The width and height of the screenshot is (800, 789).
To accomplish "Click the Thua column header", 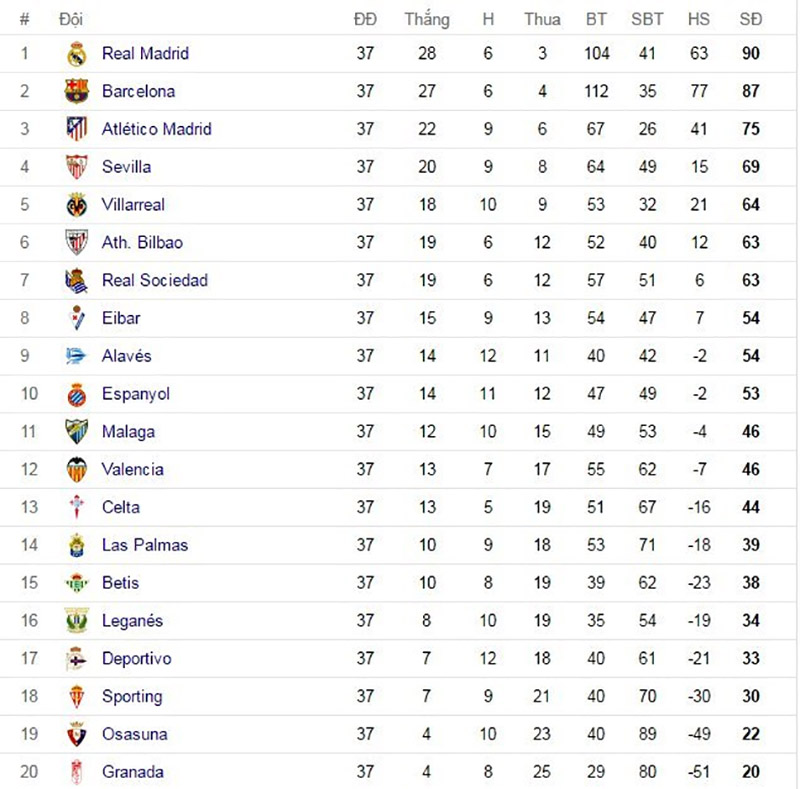I will point(542,19).
